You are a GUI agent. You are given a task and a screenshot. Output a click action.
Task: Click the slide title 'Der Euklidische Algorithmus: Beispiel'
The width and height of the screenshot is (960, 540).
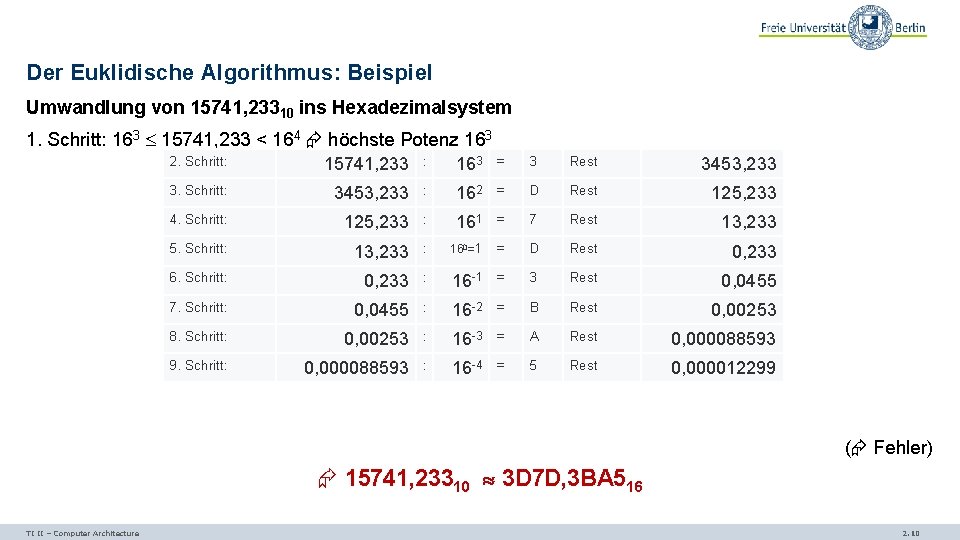(x=229, y=72)
